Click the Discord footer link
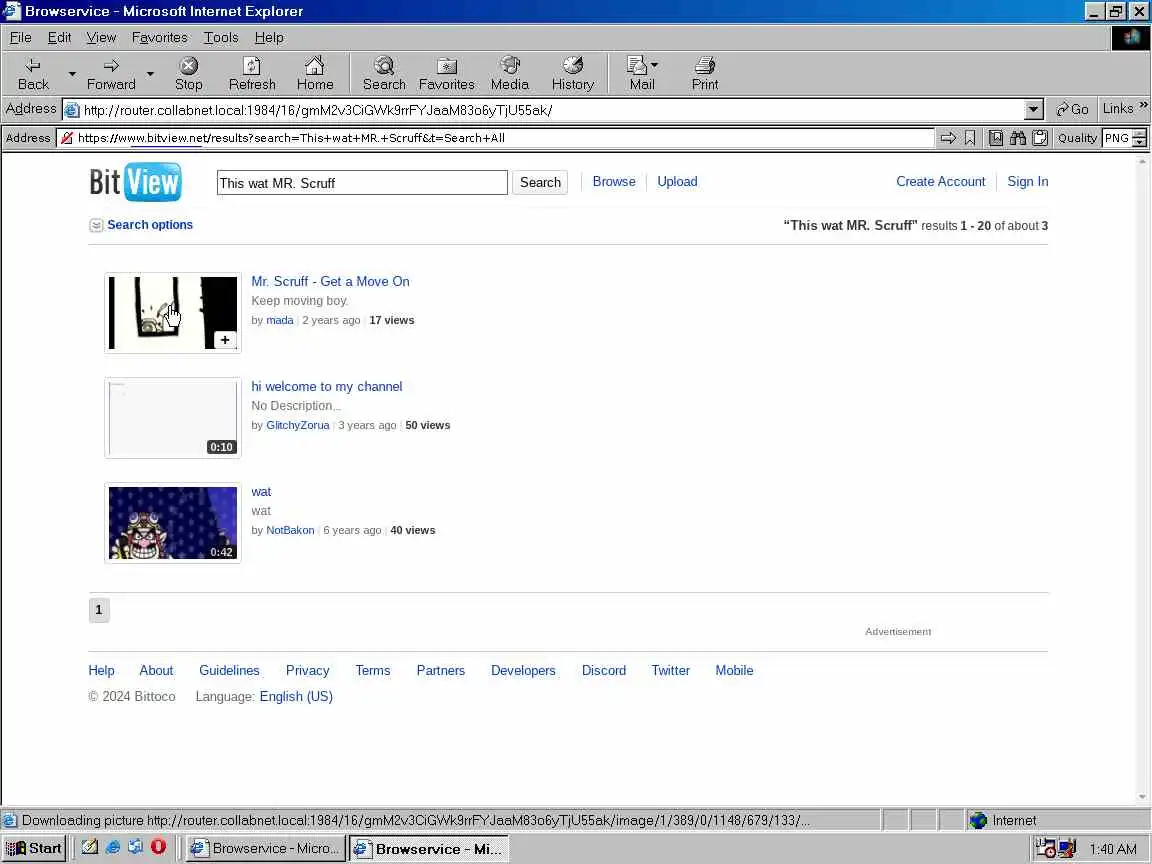1152x864 pixels. coord(604,670)
